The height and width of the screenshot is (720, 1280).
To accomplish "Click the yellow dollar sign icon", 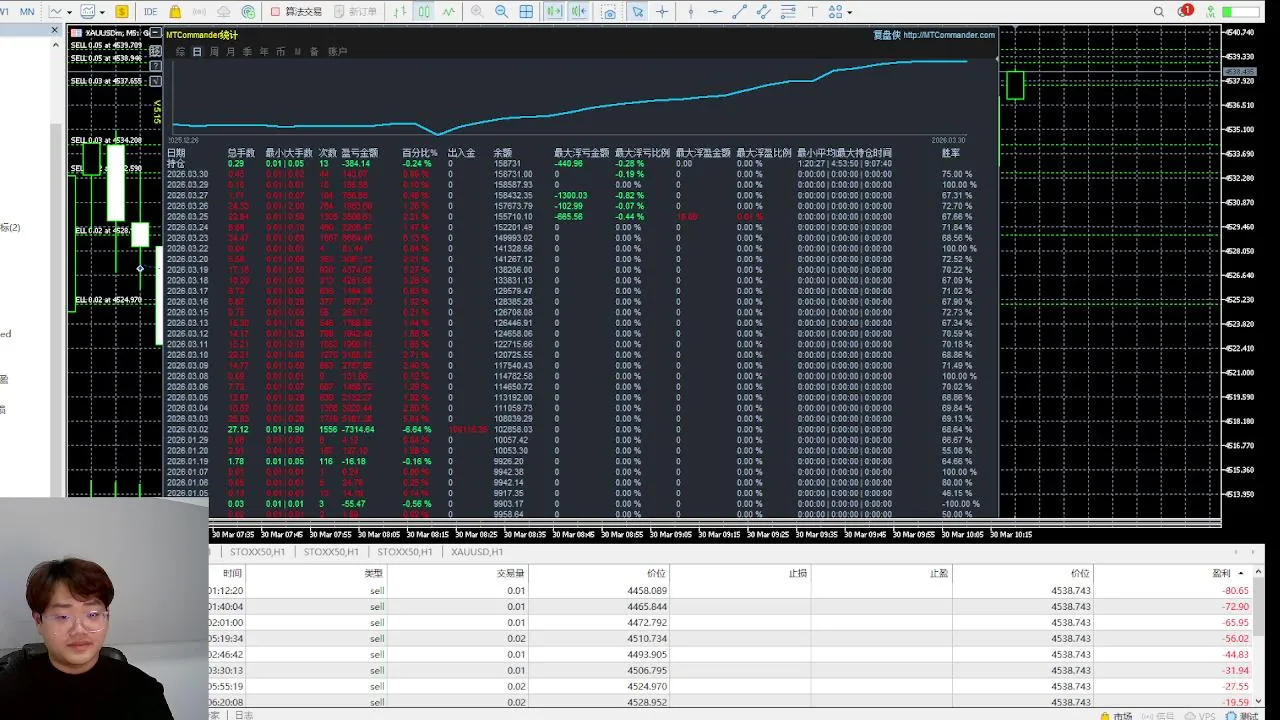I will 121,12.
